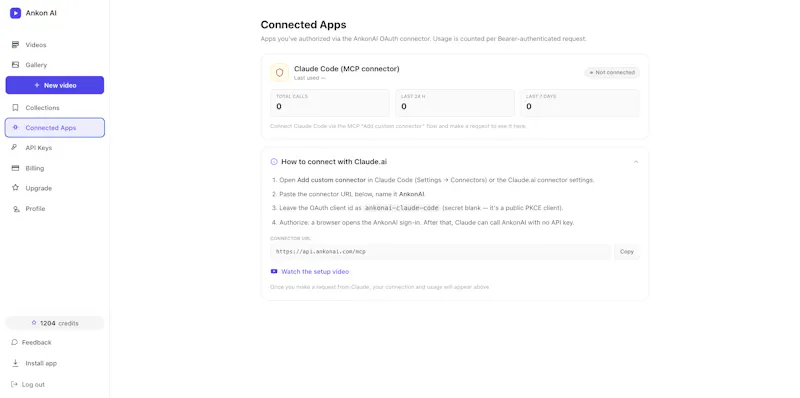
Task: Click the connector URL field
Action: [440, 252]
